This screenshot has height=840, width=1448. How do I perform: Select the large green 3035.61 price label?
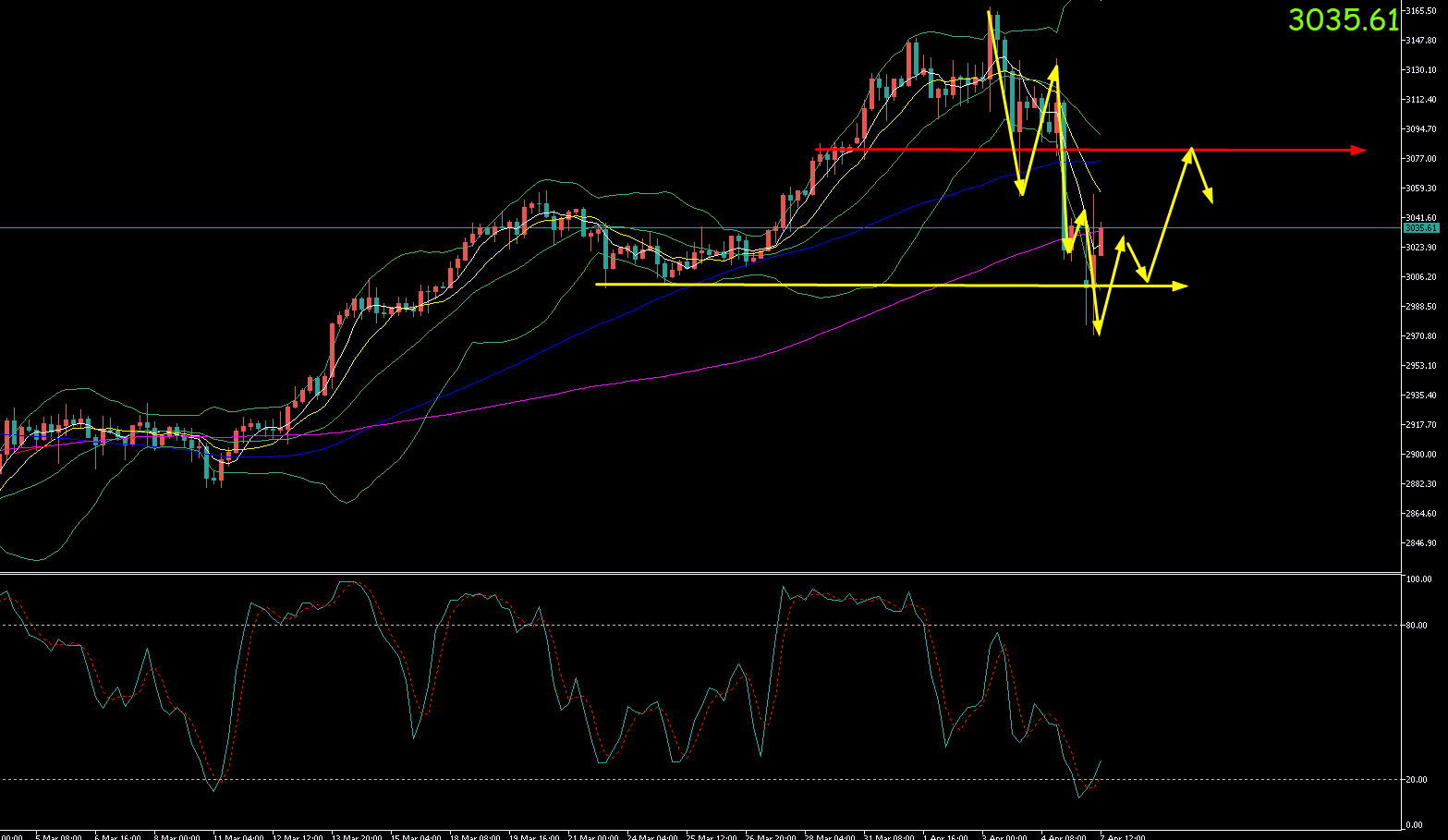coord(1343,19)
